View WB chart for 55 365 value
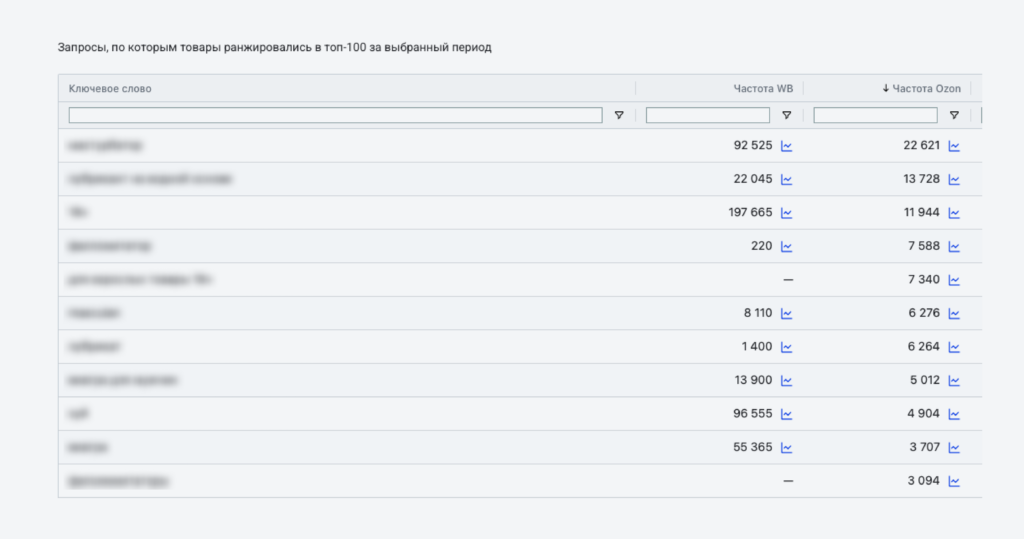The height and width of the screenshot is (539, 1024). (787, 448)
